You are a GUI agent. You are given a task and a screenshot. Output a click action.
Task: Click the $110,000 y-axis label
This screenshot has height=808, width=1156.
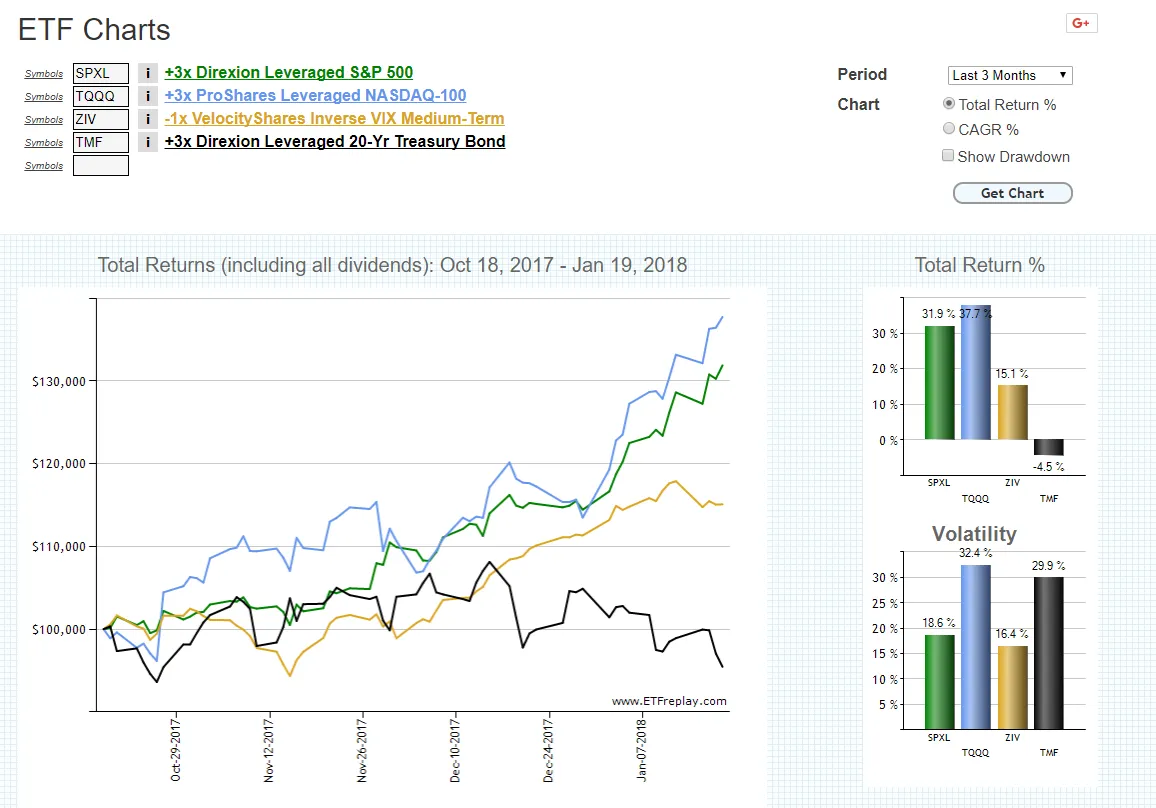click(59, 546)
